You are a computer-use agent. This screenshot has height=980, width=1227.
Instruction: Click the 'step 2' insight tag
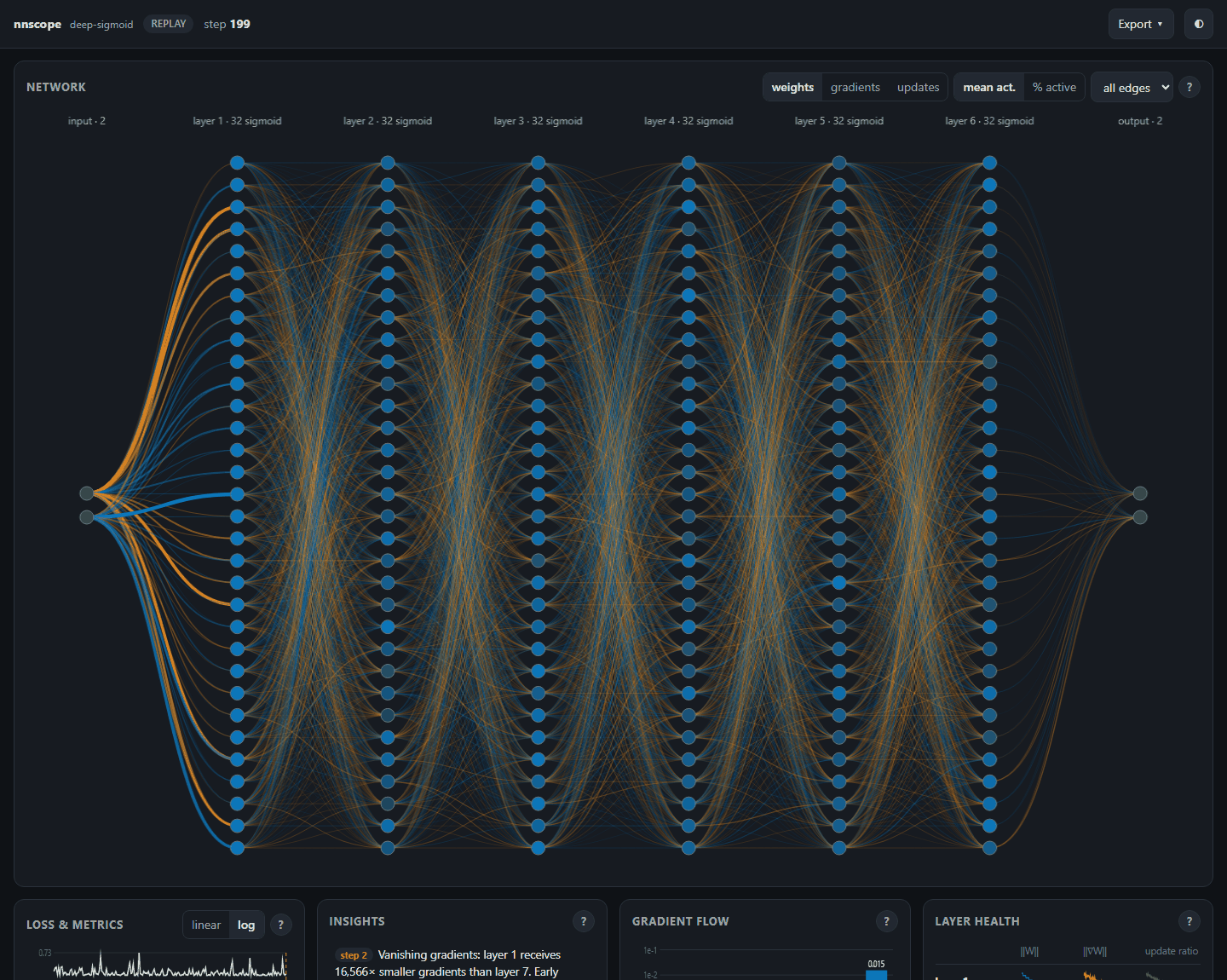[353, 955]
